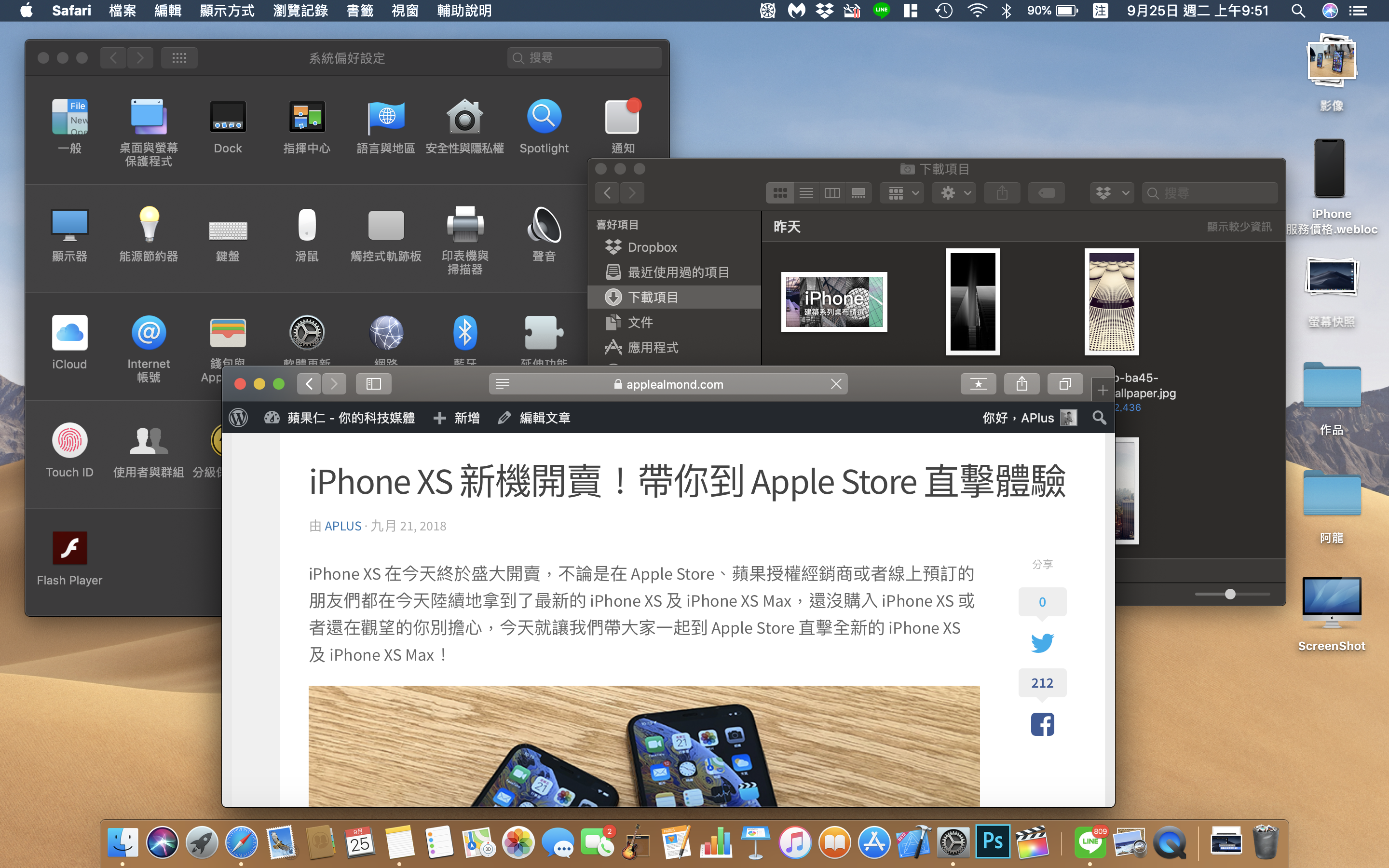Open Notifications (通知) pane
Image resolution: width=1389 pixels, height=868 pixels.
(623, 127)
